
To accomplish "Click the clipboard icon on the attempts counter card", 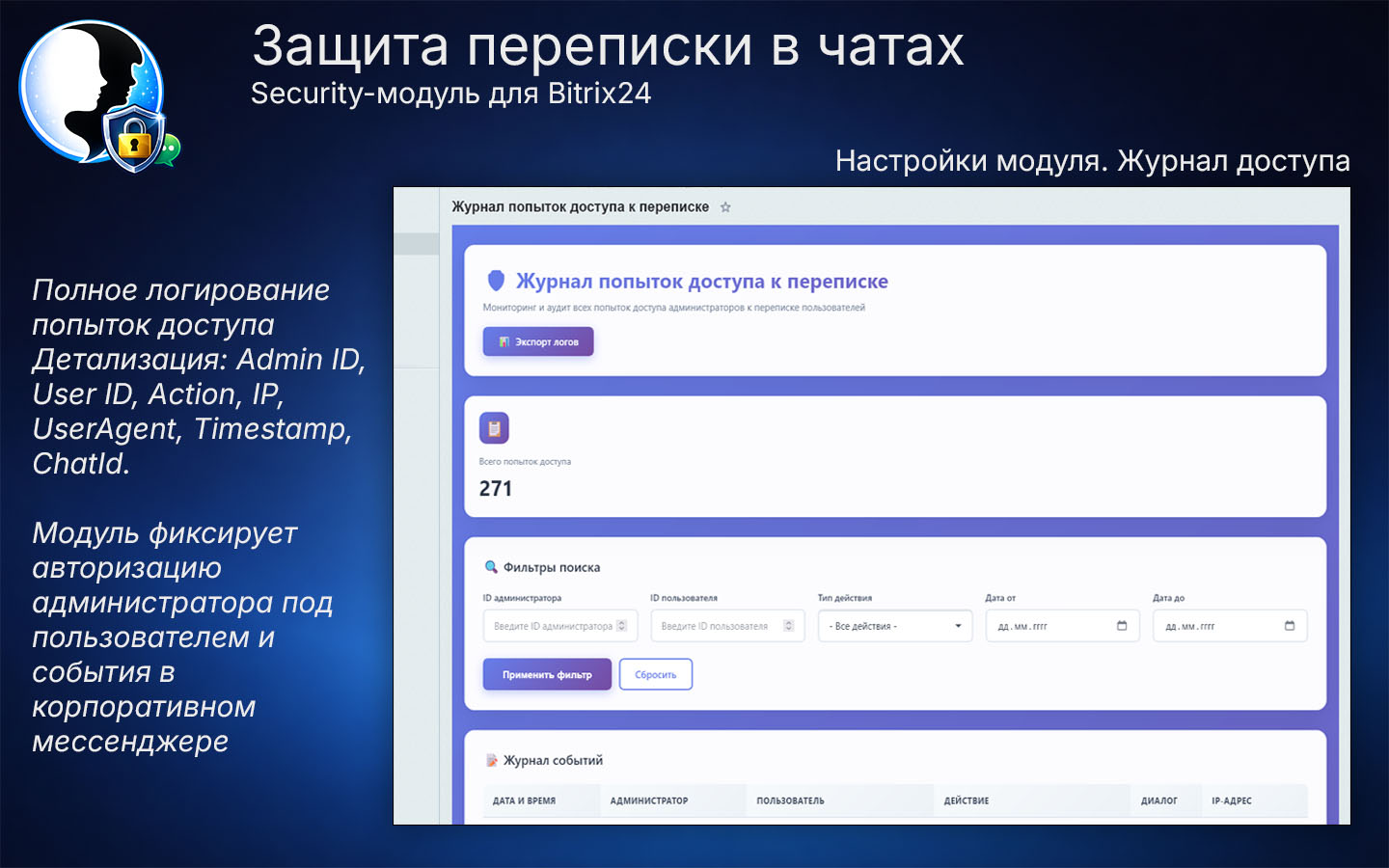I will [494, 427].
